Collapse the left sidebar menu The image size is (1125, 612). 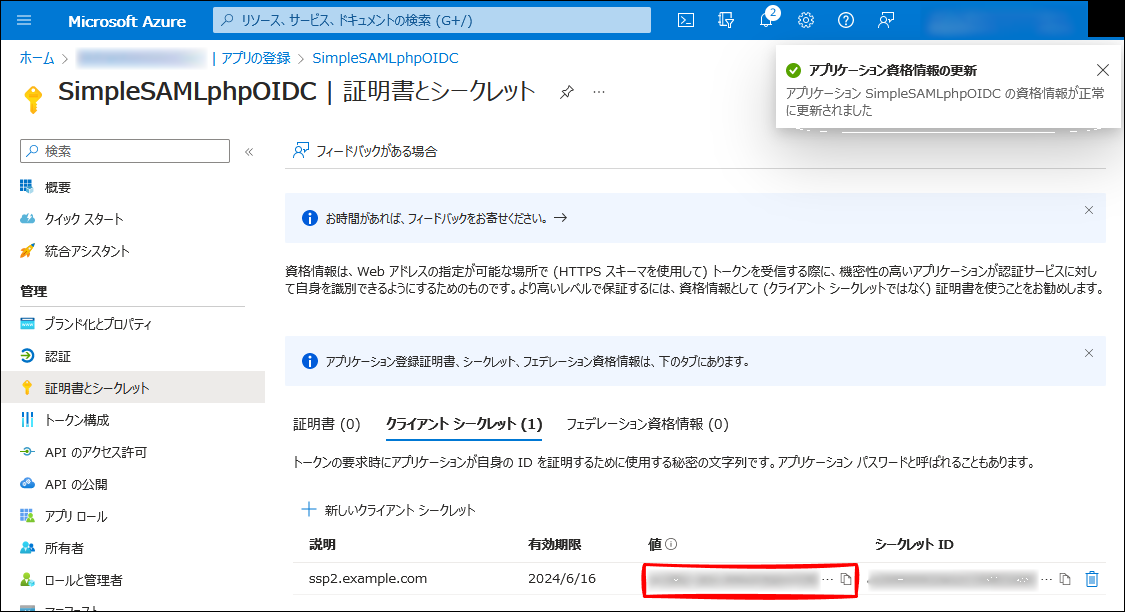249,151
